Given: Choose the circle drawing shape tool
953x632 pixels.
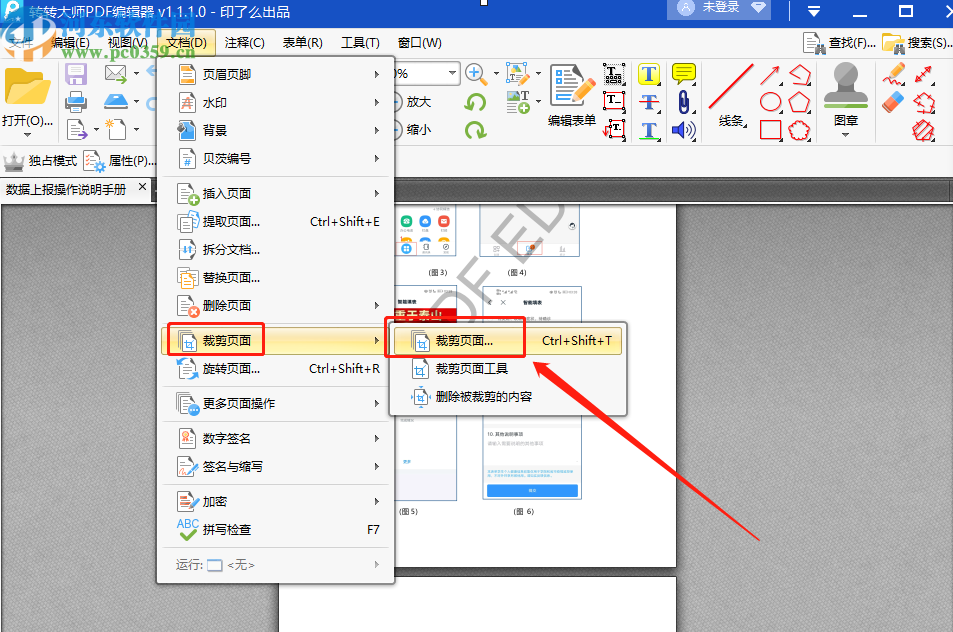Looking at the screenshot, I should [770, 101].
